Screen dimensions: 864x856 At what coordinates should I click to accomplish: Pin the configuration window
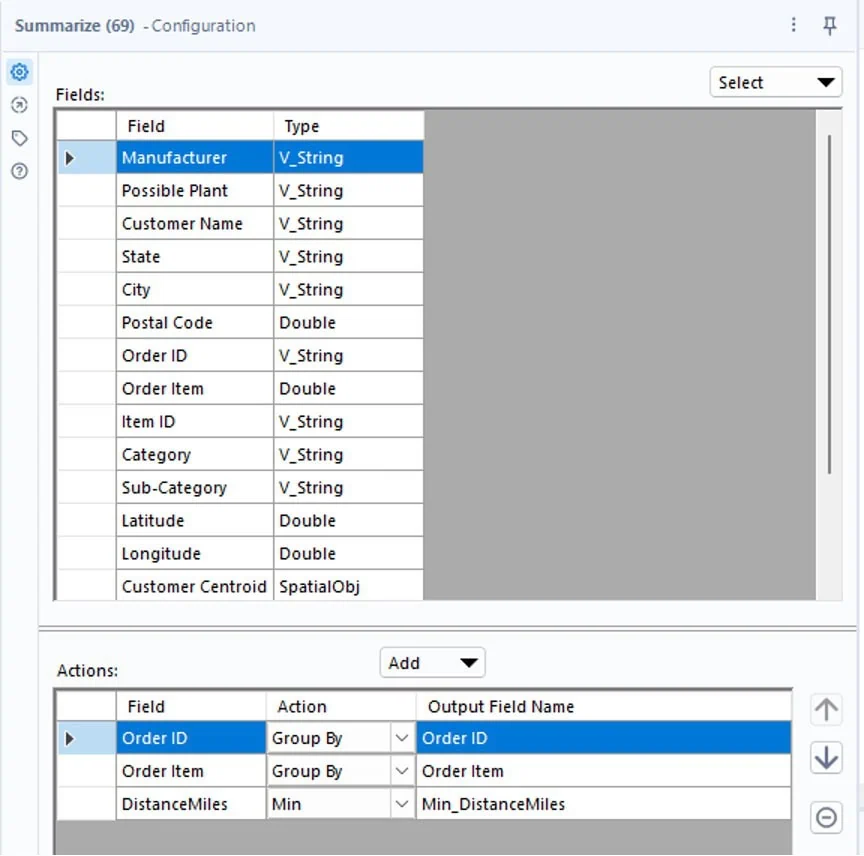[829, 26]
